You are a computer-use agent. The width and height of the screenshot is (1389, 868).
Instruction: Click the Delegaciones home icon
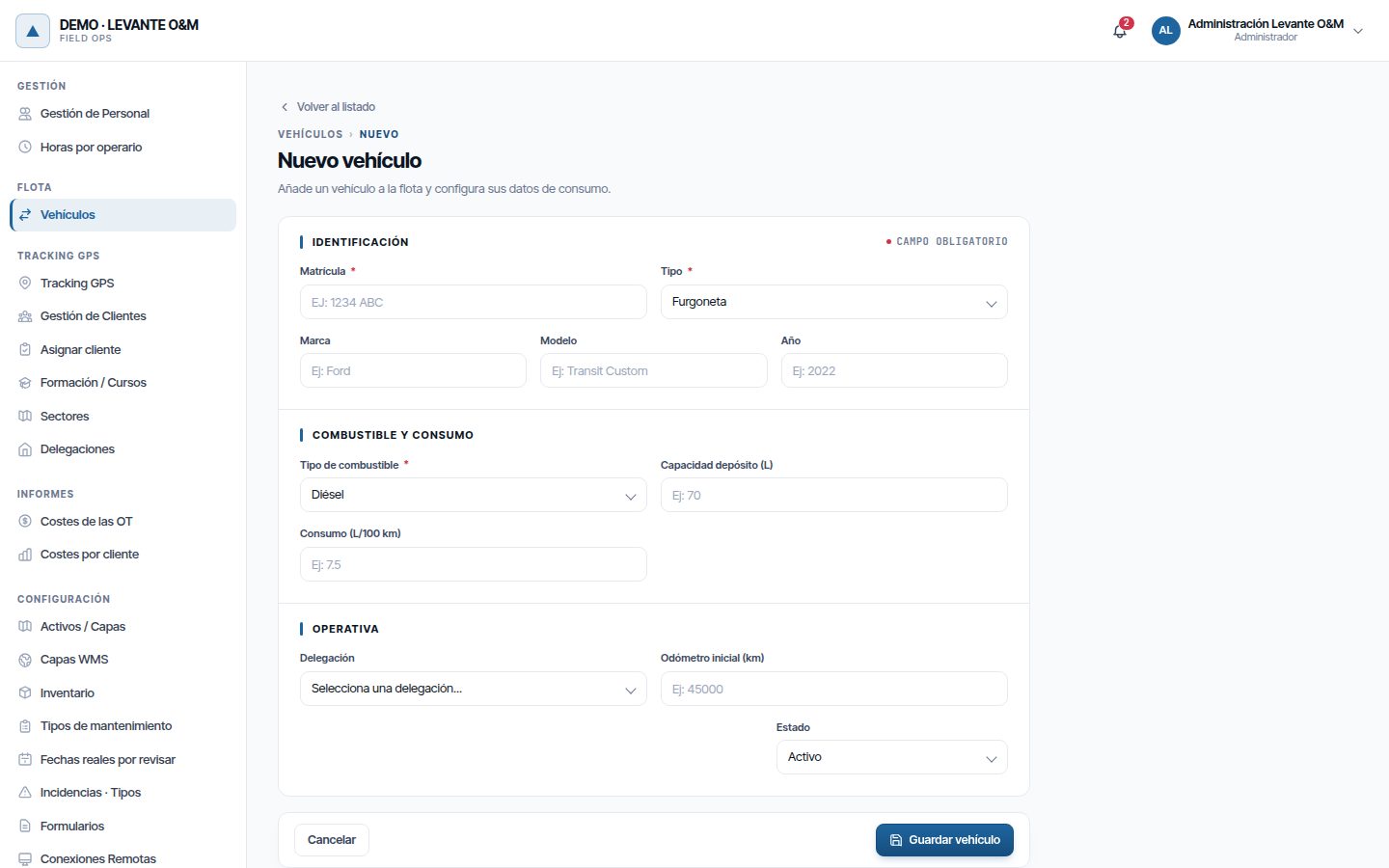coord(25,449)
